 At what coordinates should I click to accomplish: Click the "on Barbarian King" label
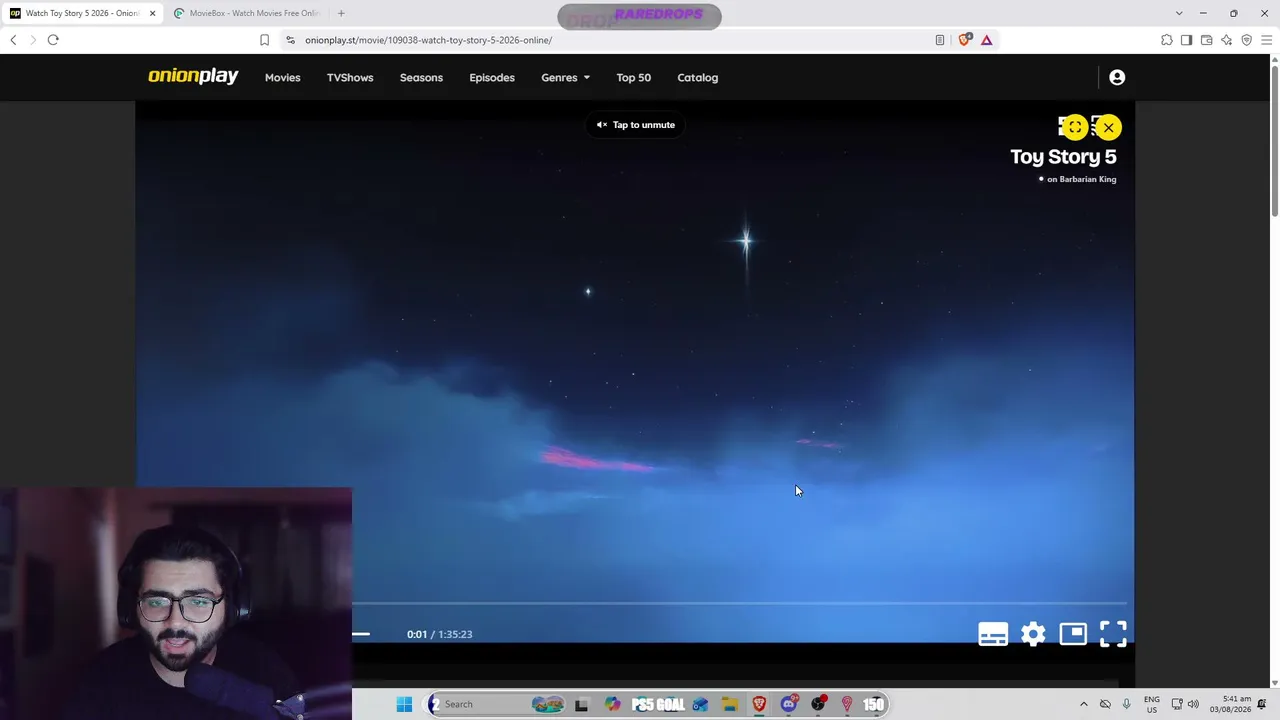pyautogui.click(x=1081, y=180)
